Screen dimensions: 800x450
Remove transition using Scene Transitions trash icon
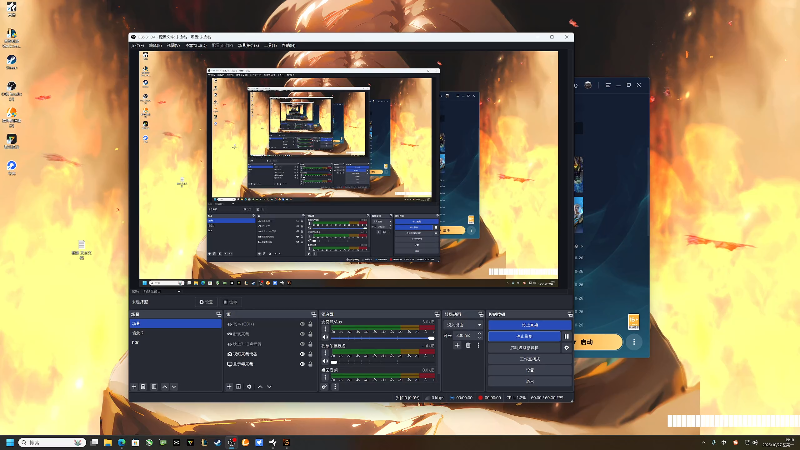point(468,345)
